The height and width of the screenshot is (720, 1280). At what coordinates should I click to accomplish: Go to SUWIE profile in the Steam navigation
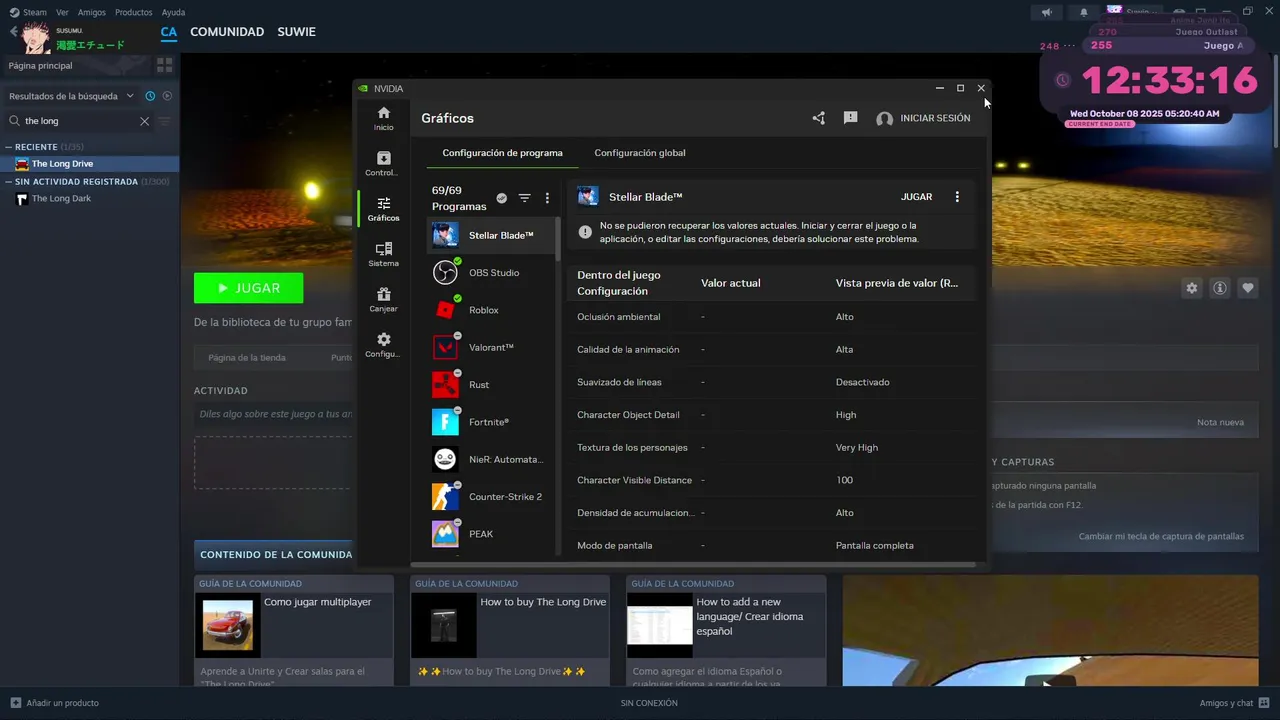pyautogui.click(x=296, y=32)
